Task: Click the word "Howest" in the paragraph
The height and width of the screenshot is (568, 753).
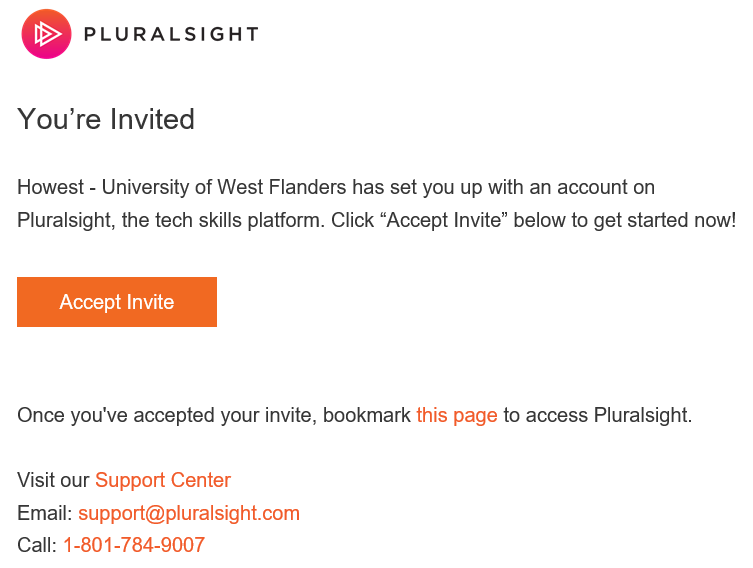Action: click(50, 187)
